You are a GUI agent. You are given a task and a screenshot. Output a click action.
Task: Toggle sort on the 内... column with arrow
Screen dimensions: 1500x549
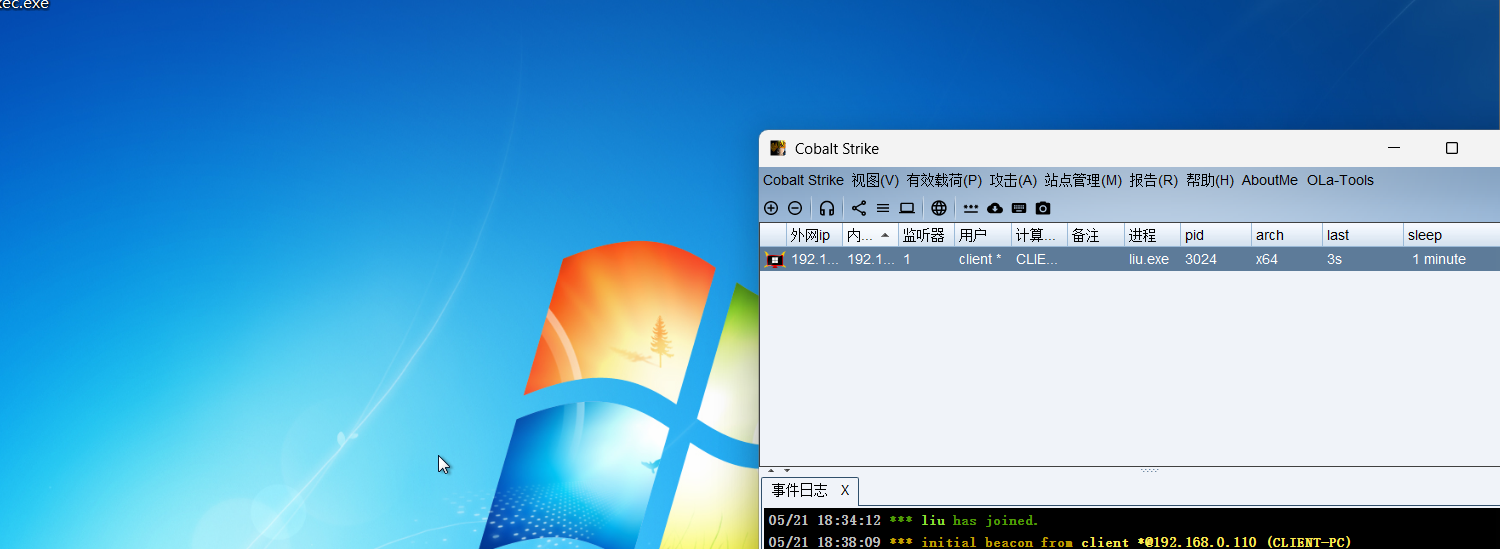[x=870, y=235]
